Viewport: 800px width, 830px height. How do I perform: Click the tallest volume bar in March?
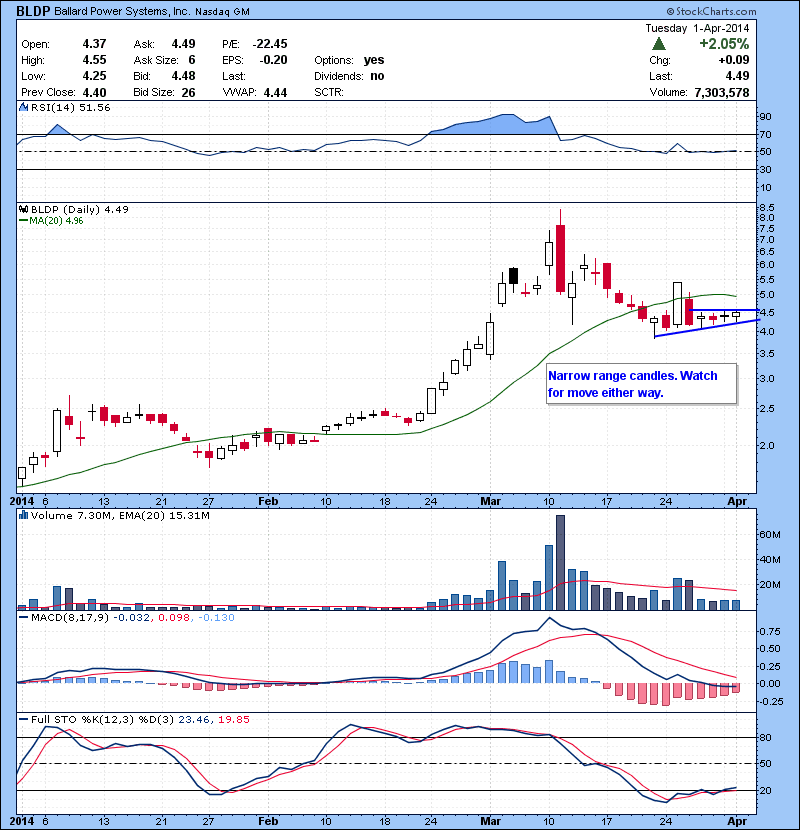[x=560, y=563]
